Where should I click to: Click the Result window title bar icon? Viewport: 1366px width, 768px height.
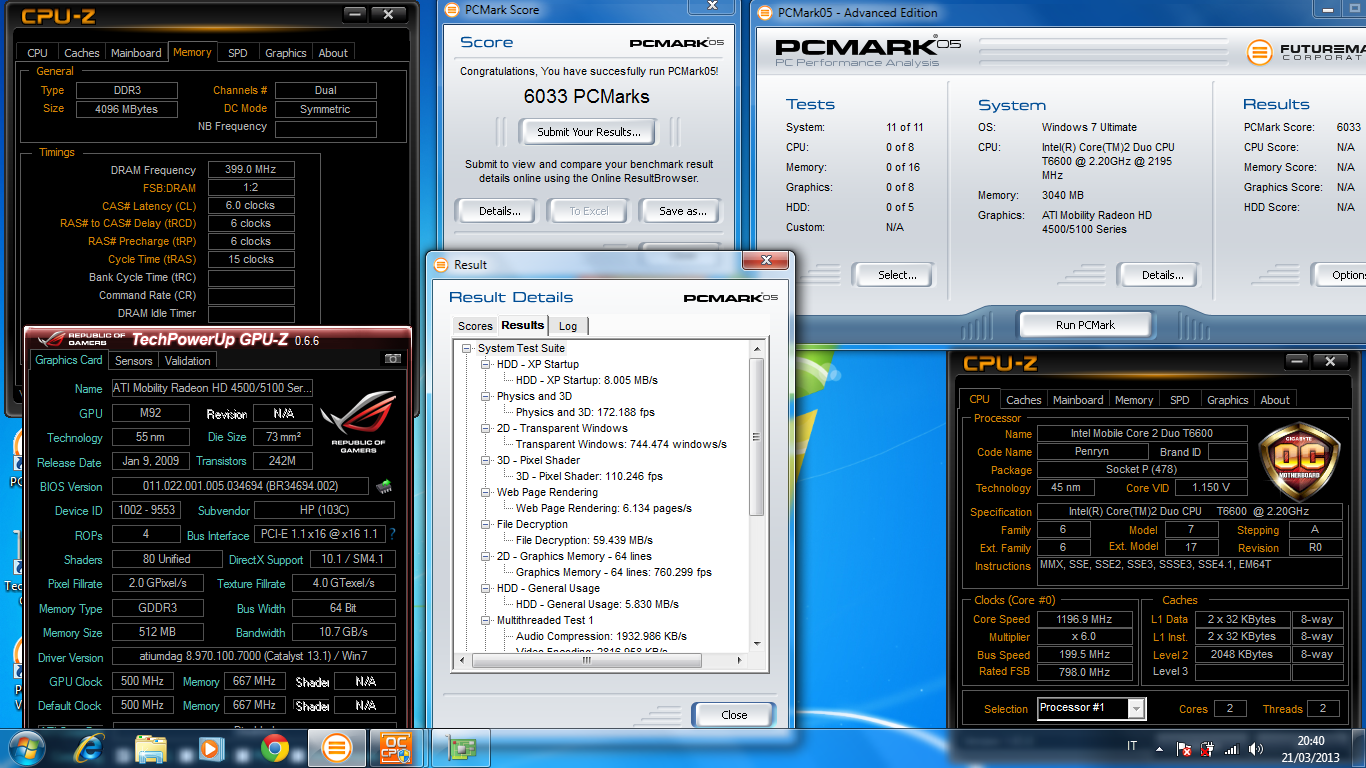point(441,264)
